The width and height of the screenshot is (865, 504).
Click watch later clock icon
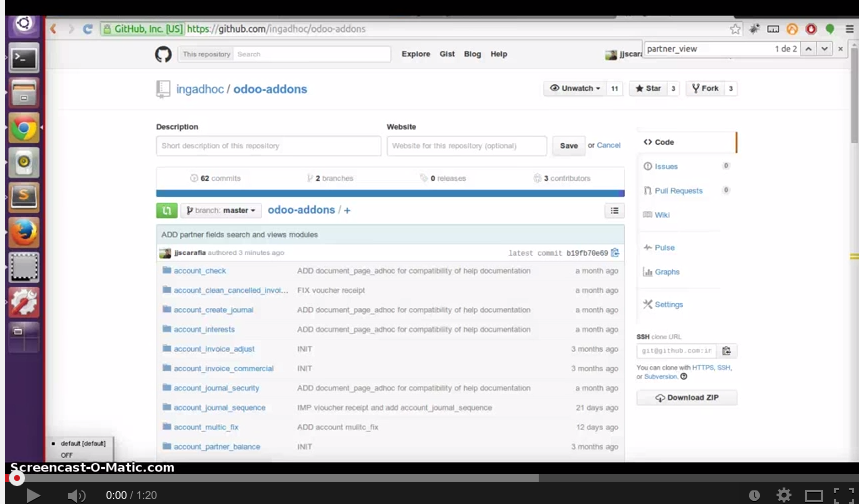click(754, 495)
